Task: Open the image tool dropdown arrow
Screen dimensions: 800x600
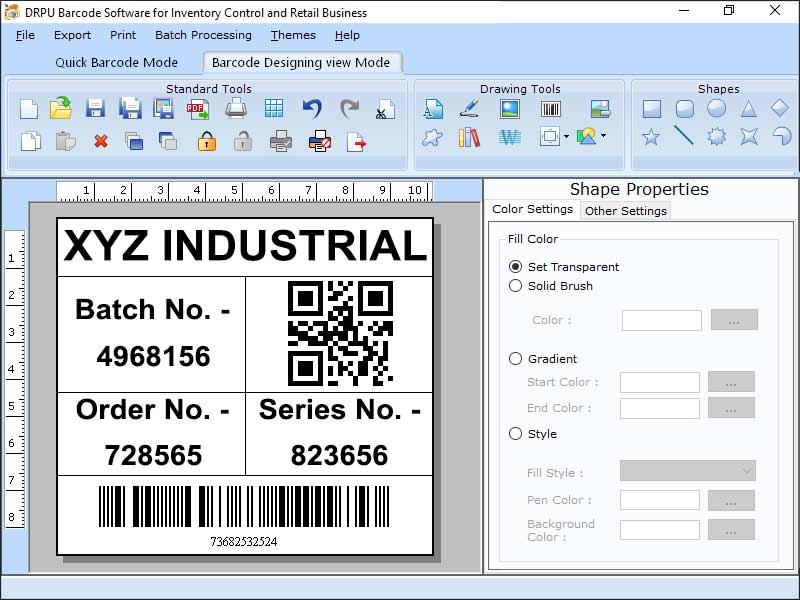Action: 603,137
